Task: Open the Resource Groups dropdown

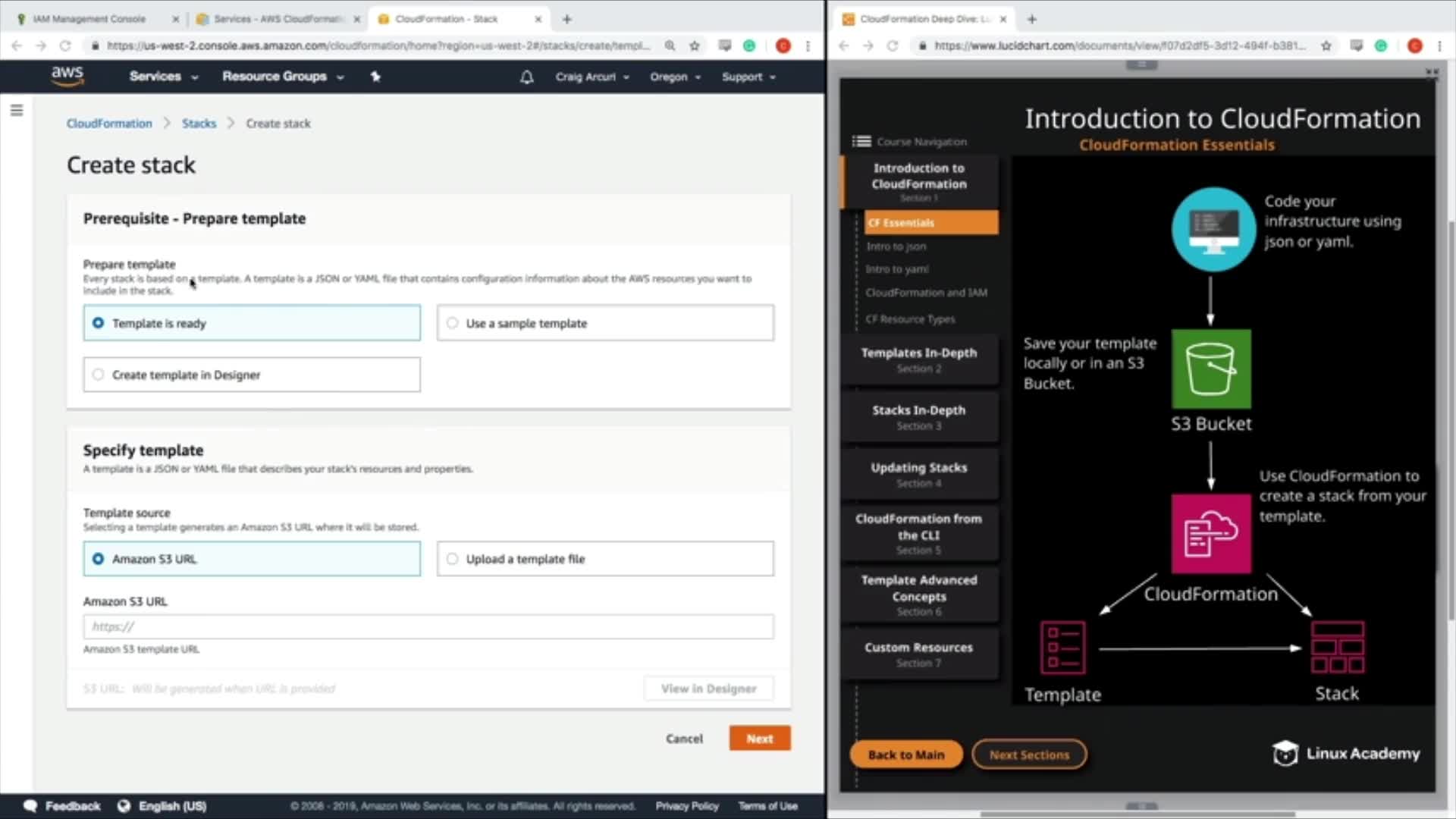Action: [x=282, y=77]
